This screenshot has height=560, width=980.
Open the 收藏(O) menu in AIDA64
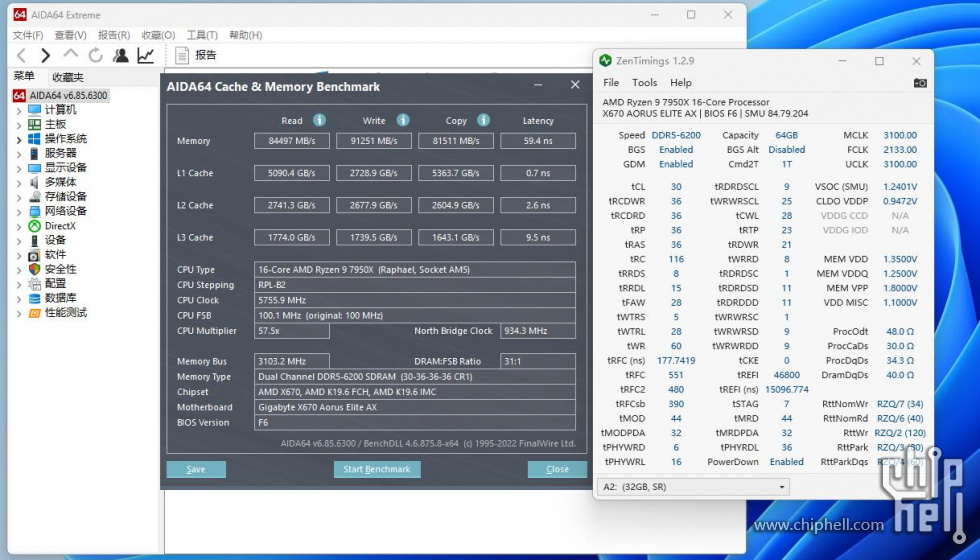click(158, 35)
